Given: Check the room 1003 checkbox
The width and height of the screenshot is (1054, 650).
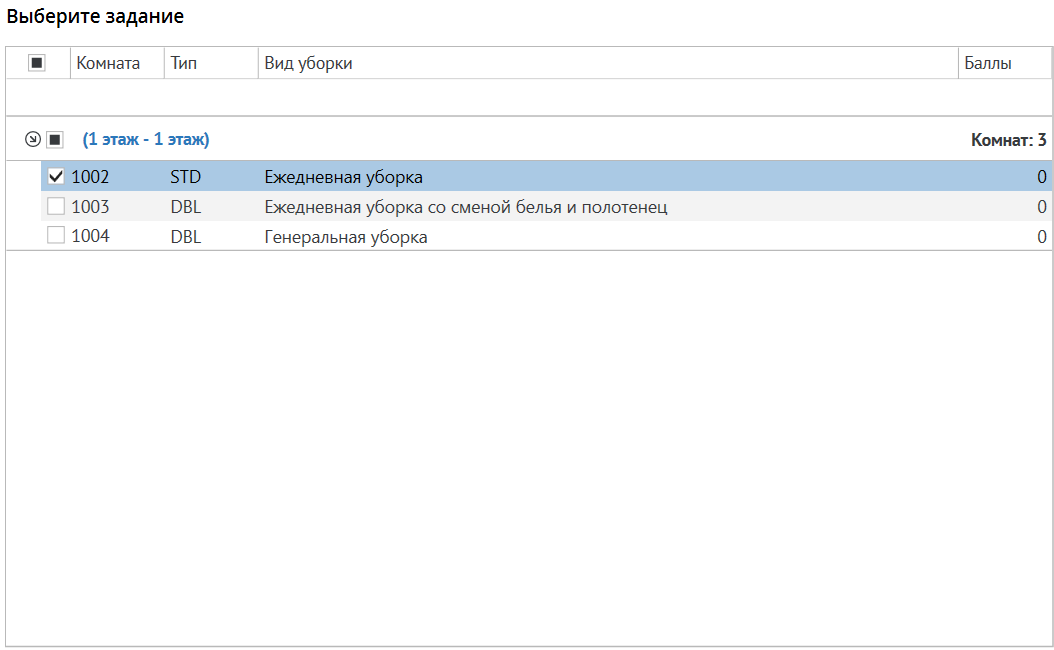Looking at the screenshot, I should pyautogui.click(x=56, y=207).
